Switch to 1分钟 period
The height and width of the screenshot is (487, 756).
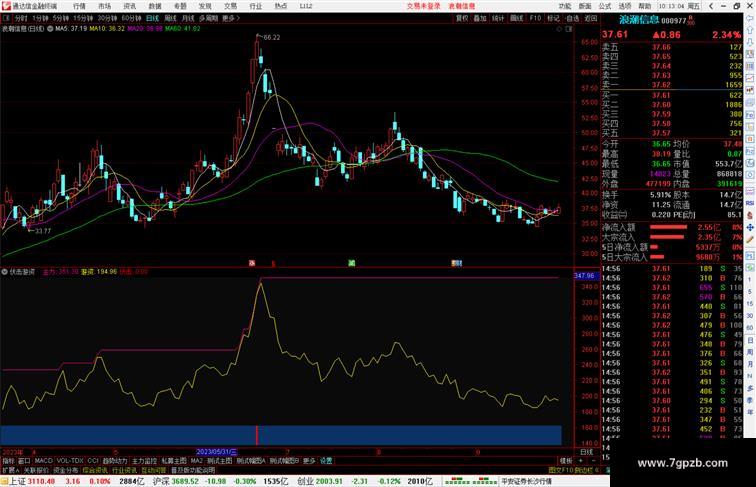pos(40,18)
